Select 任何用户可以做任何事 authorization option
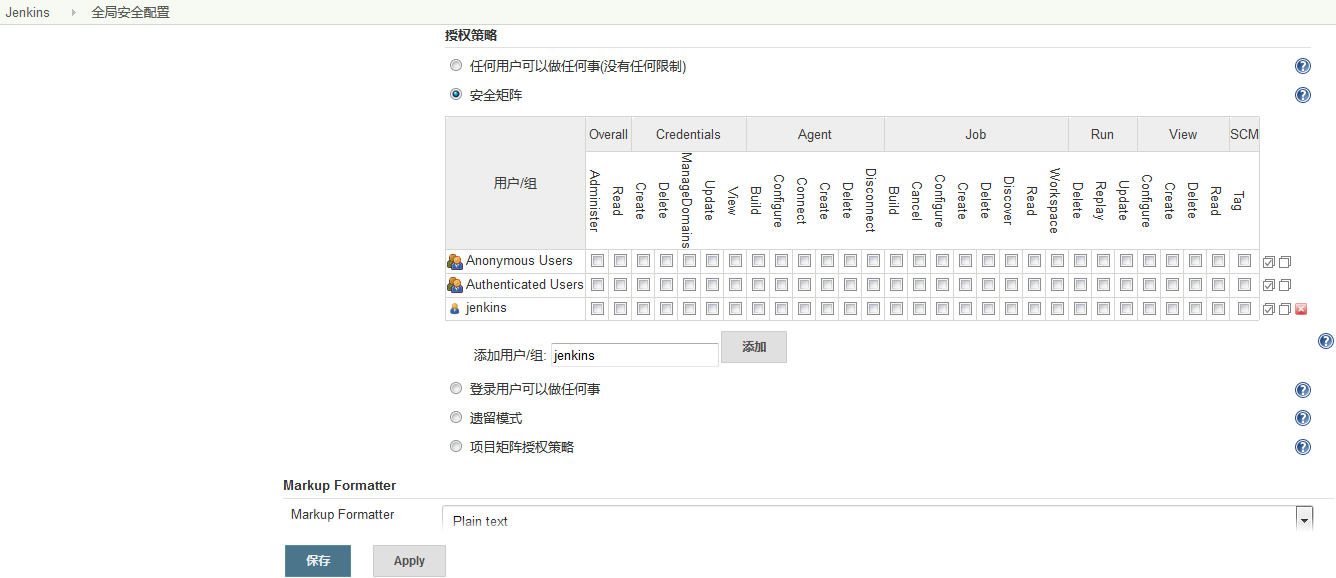Screen dimensions: 1336x578 pos(456,66)
